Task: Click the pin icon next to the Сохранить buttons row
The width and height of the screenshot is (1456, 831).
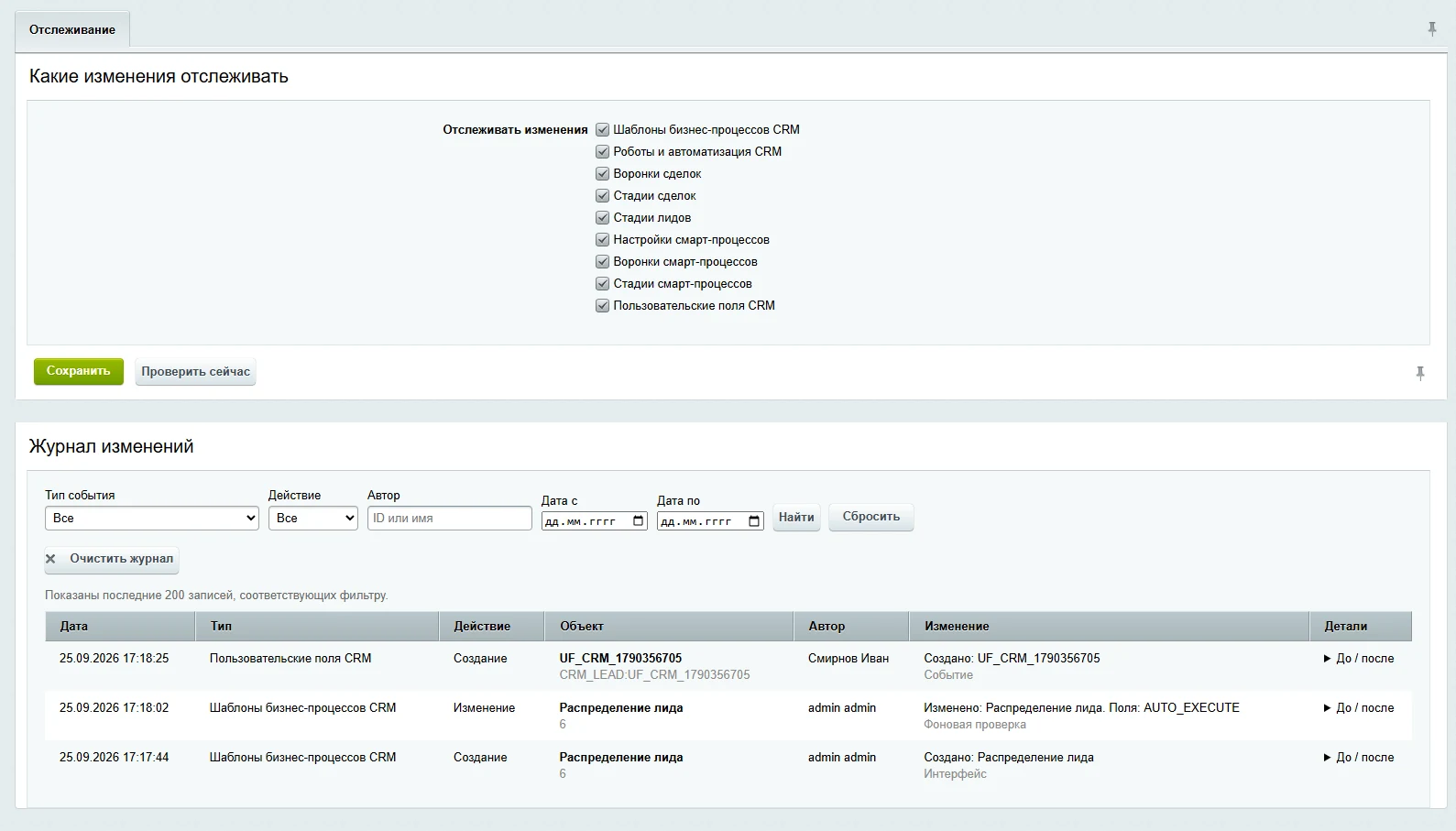Action: pyautogui.click(x=1420, y=373)
